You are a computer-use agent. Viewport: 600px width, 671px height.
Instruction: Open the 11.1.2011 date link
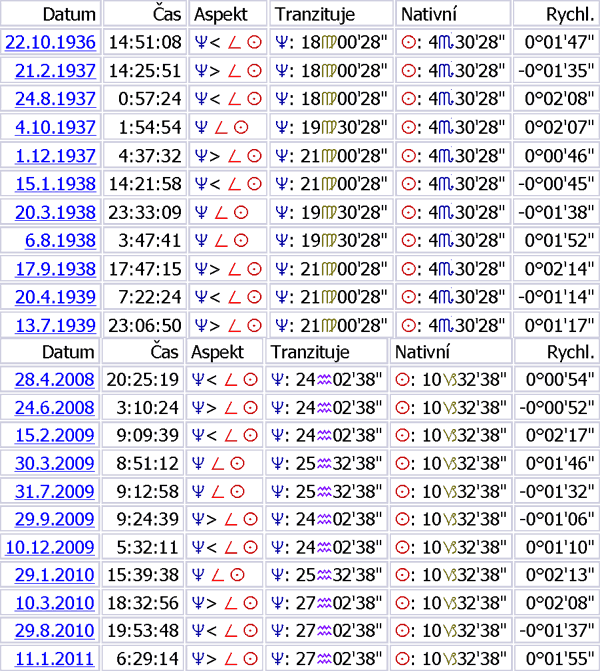(x=55, y=658)
